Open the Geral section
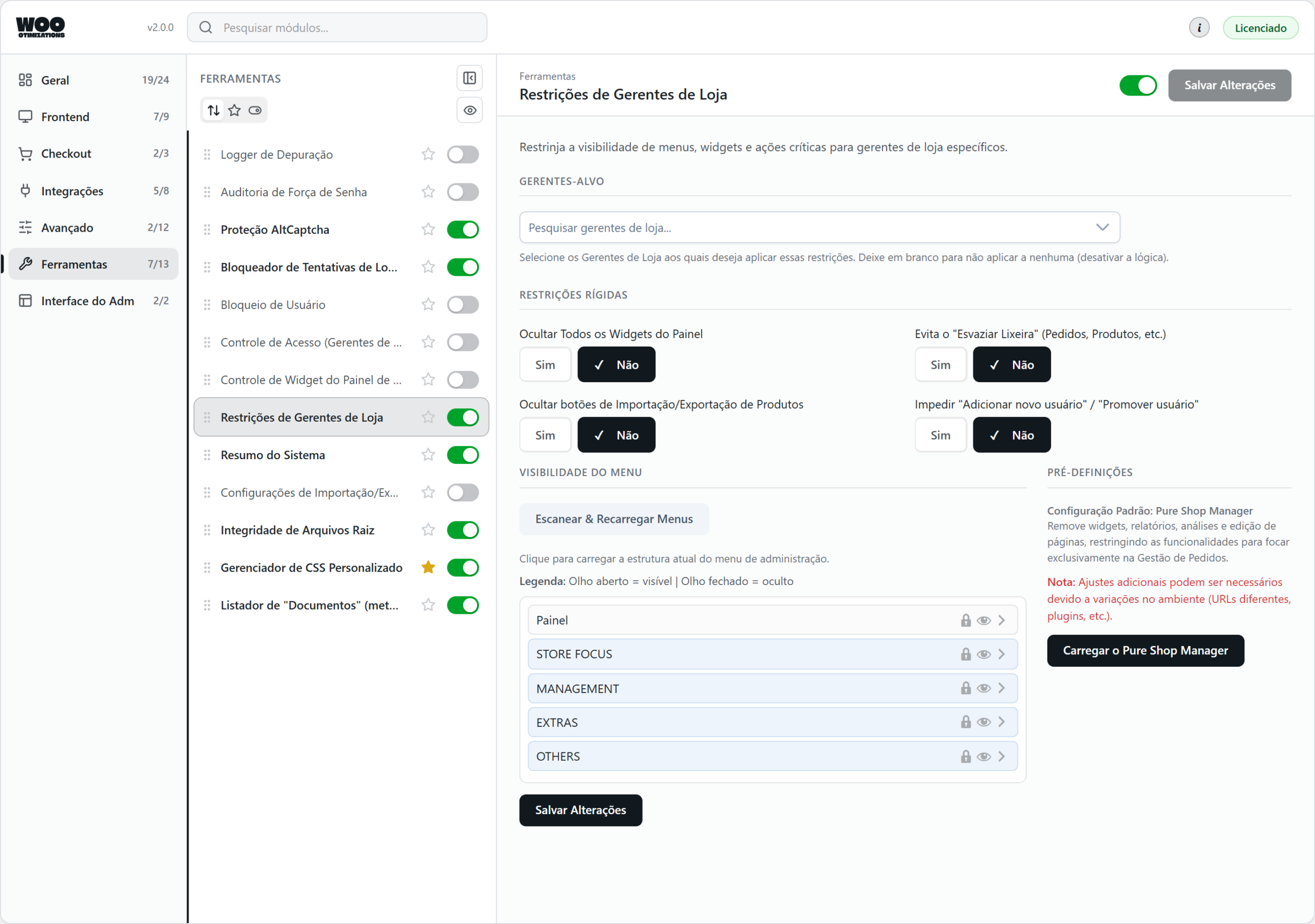Viewport: 1315px width, 924px height. tap(93, 80)
